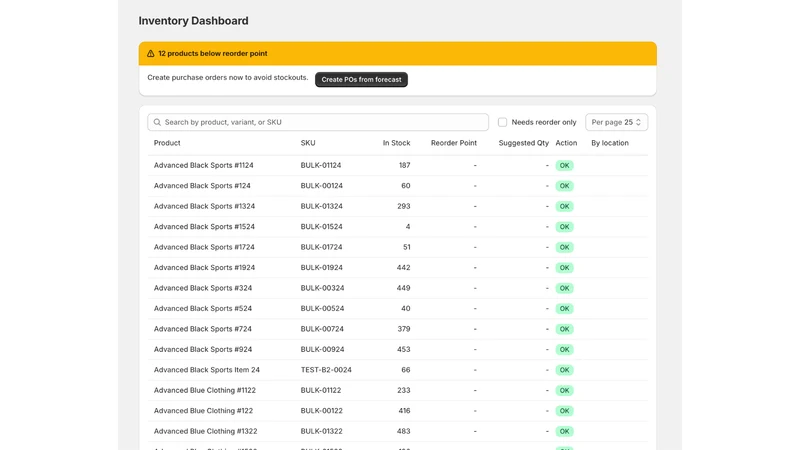
Task: Click the Product column header
Action: [167, 143]
